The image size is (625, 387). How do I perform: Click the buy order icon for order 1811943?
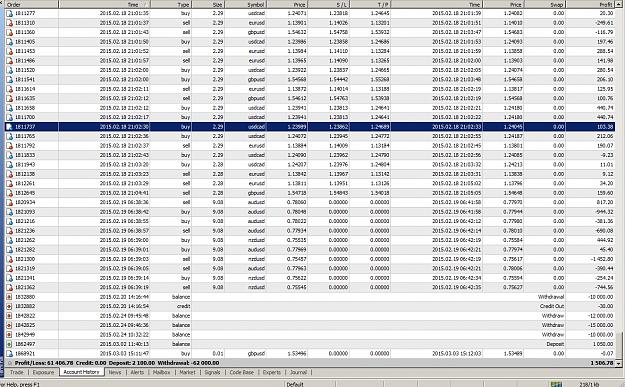click(x=10, y=164)
